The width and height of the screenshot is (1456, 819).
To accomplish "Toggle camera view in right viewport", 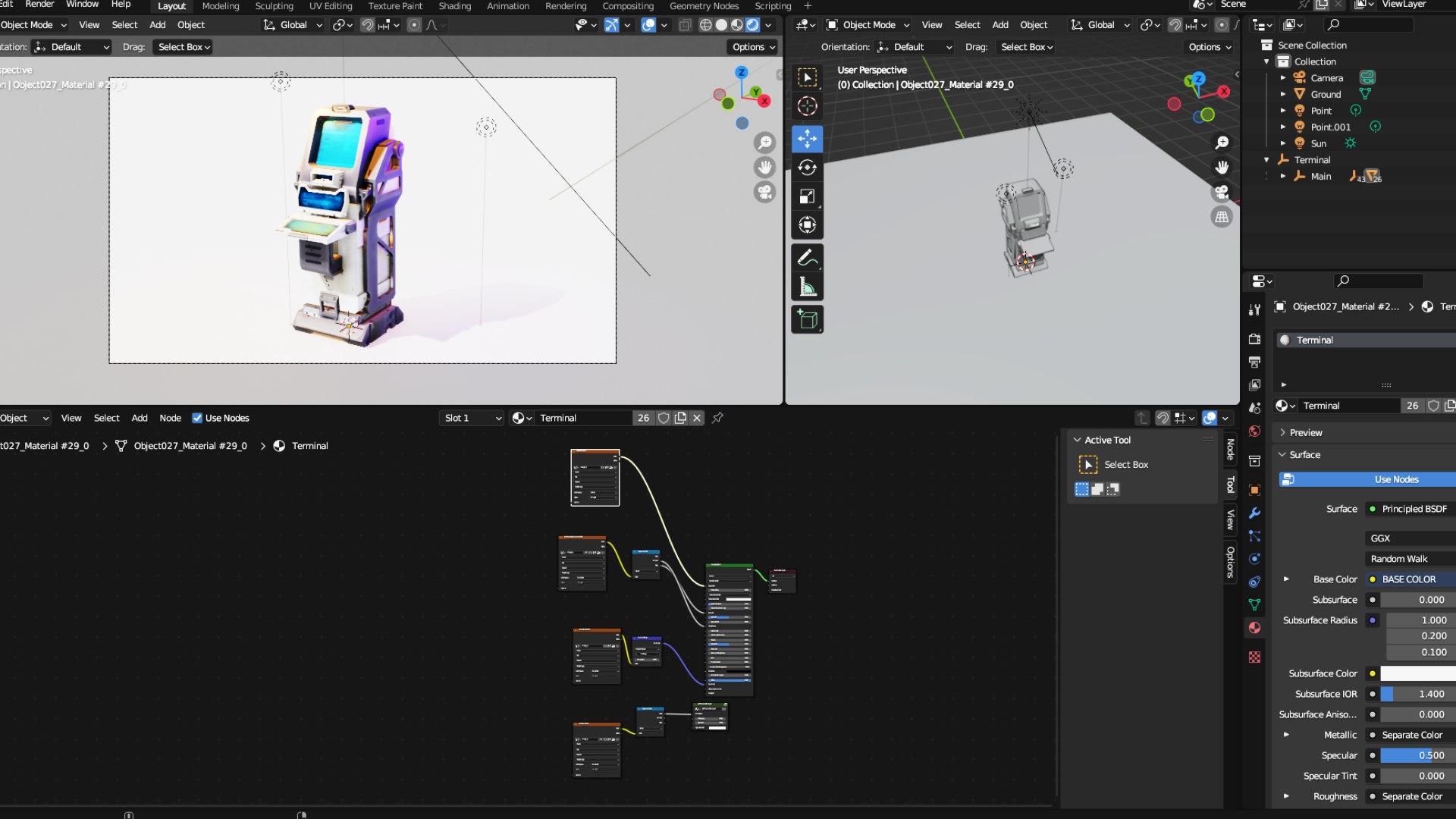I will click(x=1222, y=193).
